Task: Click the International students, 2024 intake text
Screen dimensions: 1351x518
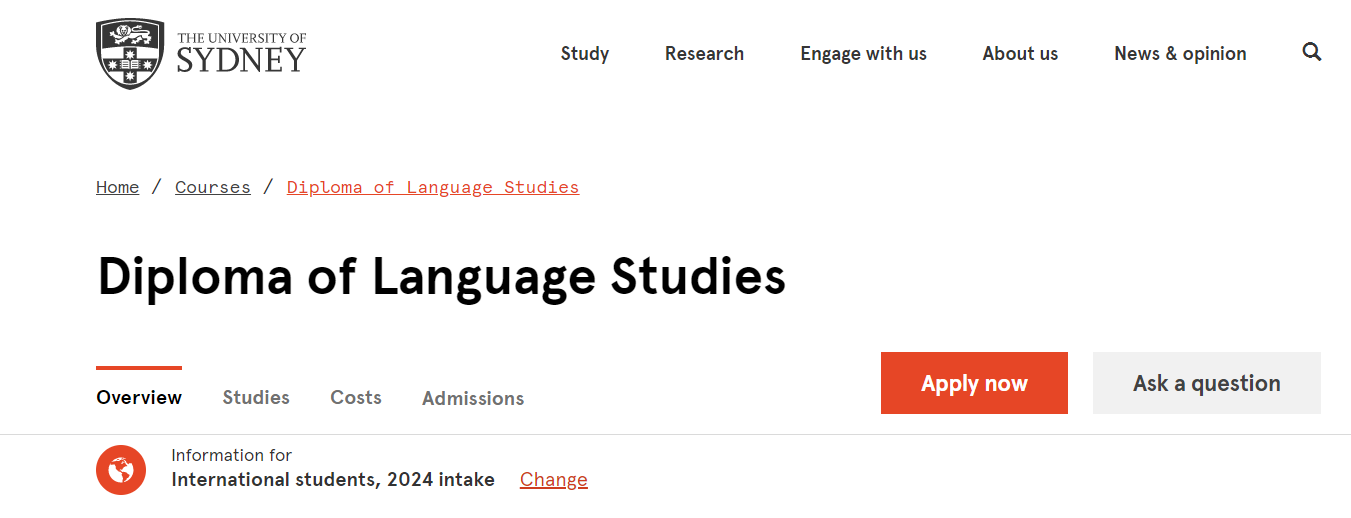Action: (x=333, y=480)
